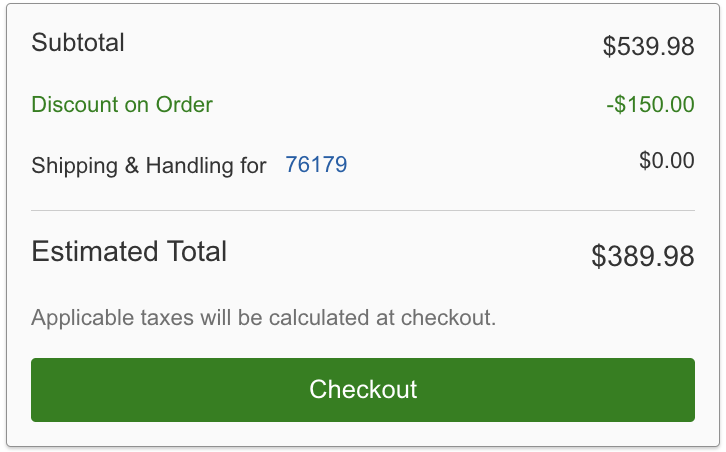The image size is (726, 452).
Task: Click the Shipping & Handling for label
Action: click(149, 166)
